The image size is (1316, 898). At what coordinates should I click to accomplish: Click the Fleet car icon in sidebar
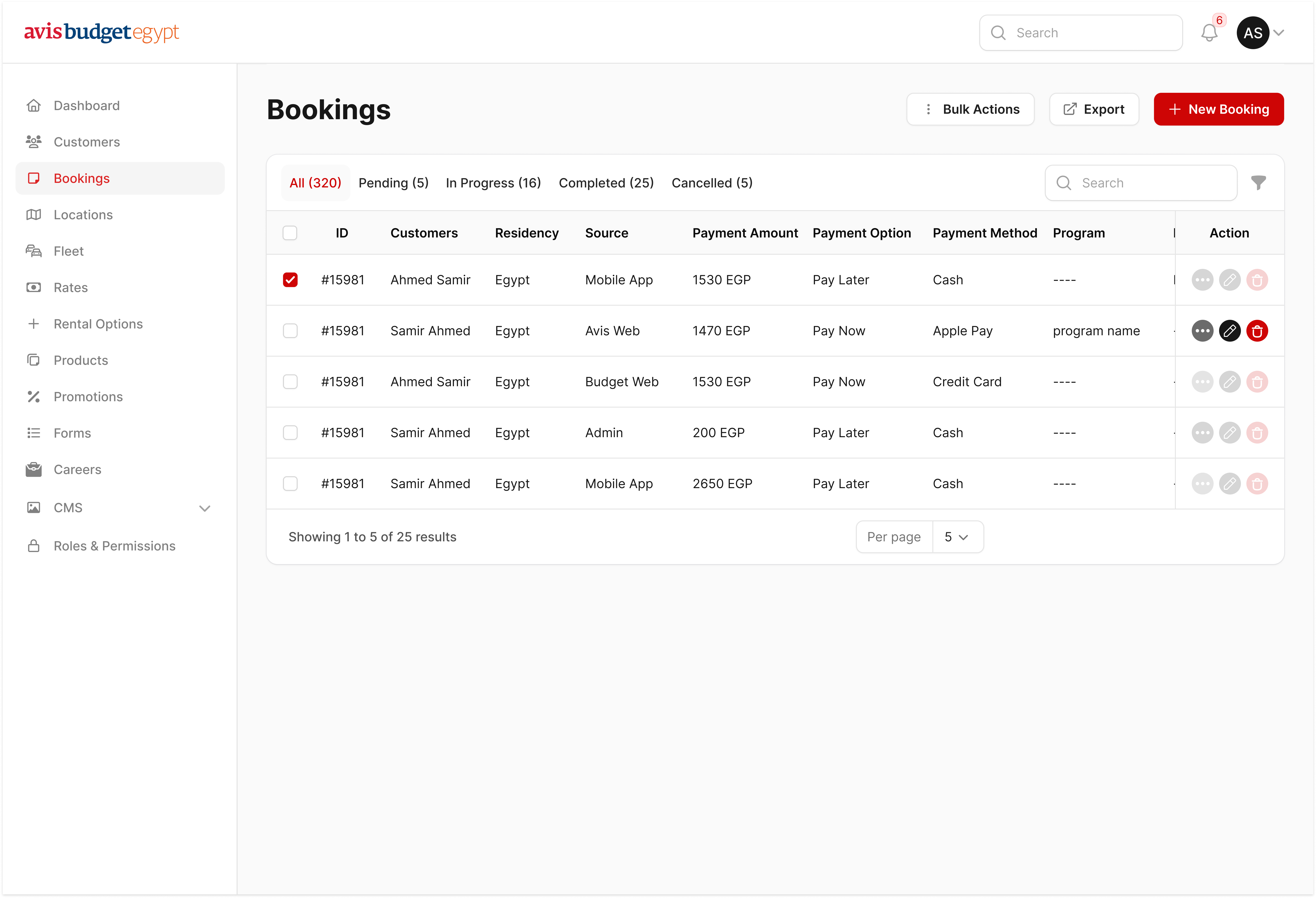(33, 251)
